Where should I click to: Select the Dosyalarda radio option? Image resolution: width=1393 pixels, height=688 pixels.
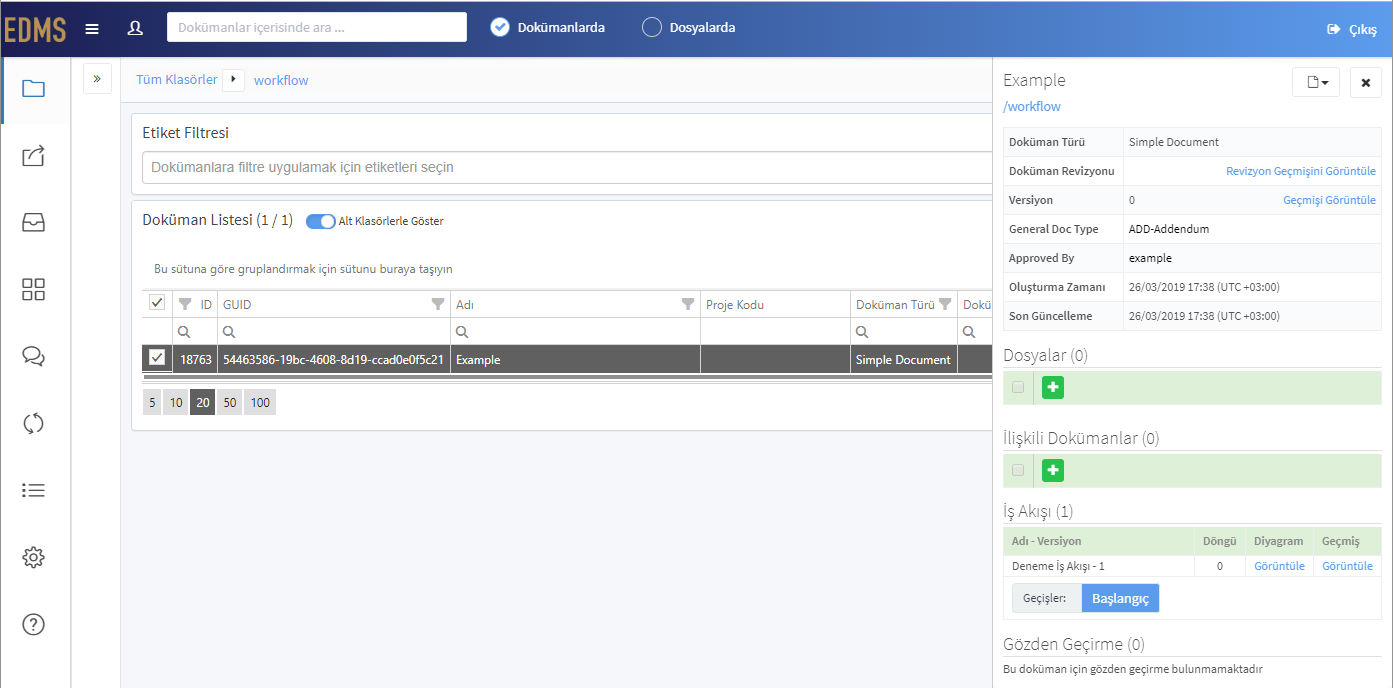pyautogui.click(x=652, y=28)
